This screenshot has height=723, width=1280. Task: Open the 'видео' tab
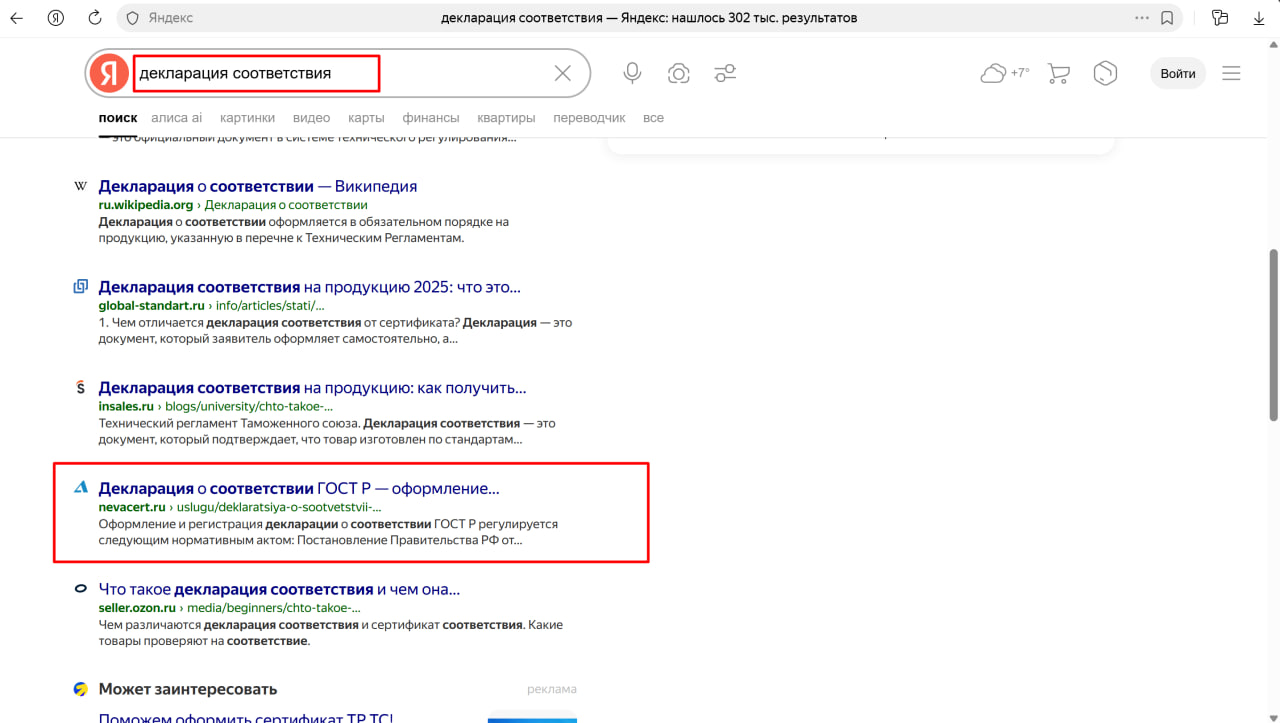tap(312, 118)
